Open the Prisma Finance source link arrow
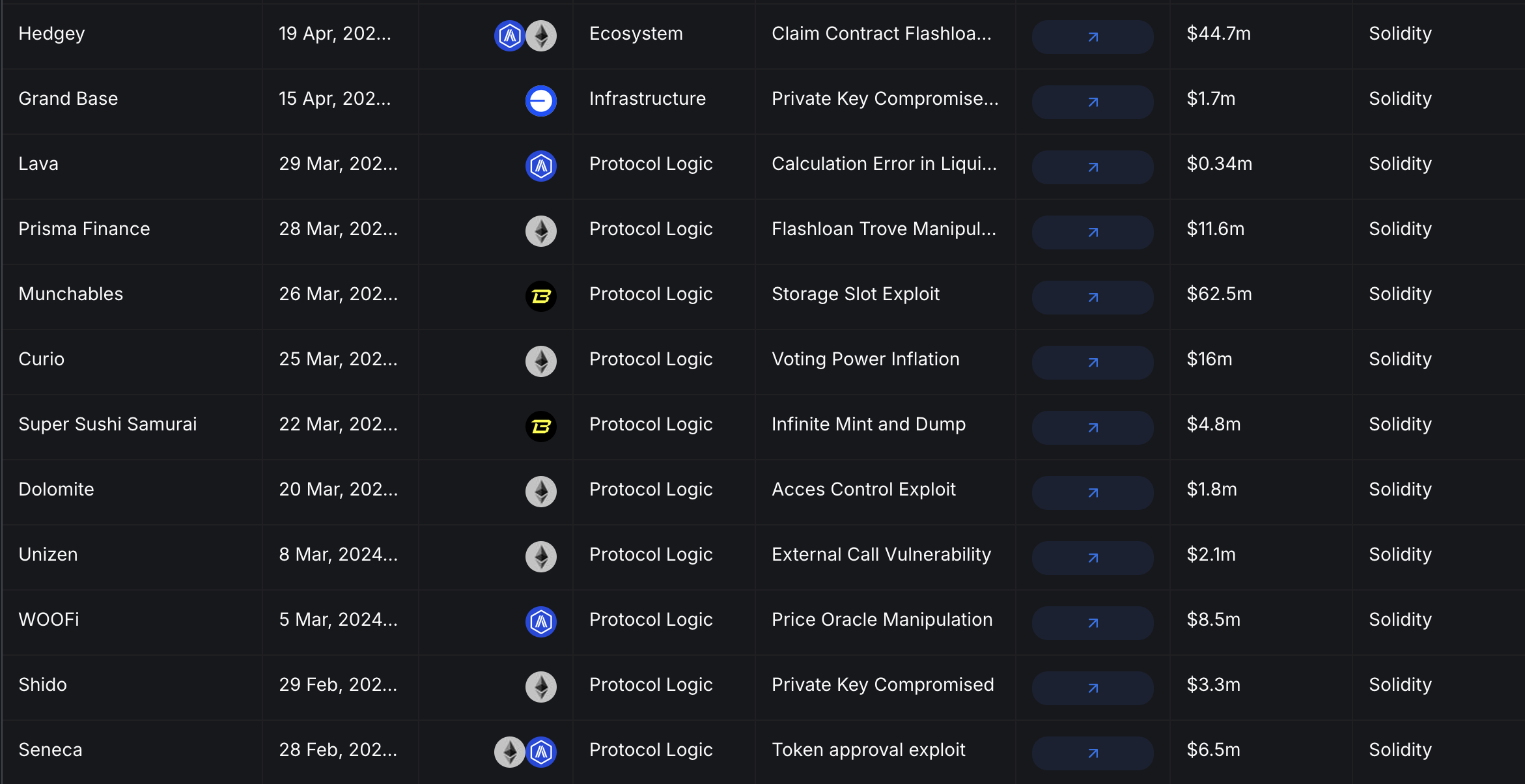Image resolution: width=1525 pixels, height=784 pixels. point(1093,232)
